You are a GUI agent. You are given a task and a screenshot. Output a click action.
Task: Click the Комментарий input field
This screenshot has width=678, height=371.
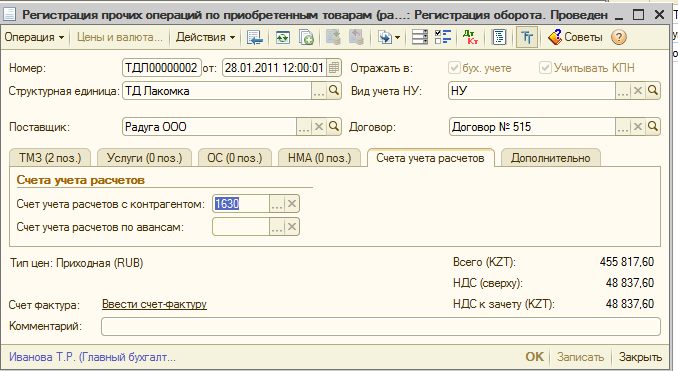[381, 326]
